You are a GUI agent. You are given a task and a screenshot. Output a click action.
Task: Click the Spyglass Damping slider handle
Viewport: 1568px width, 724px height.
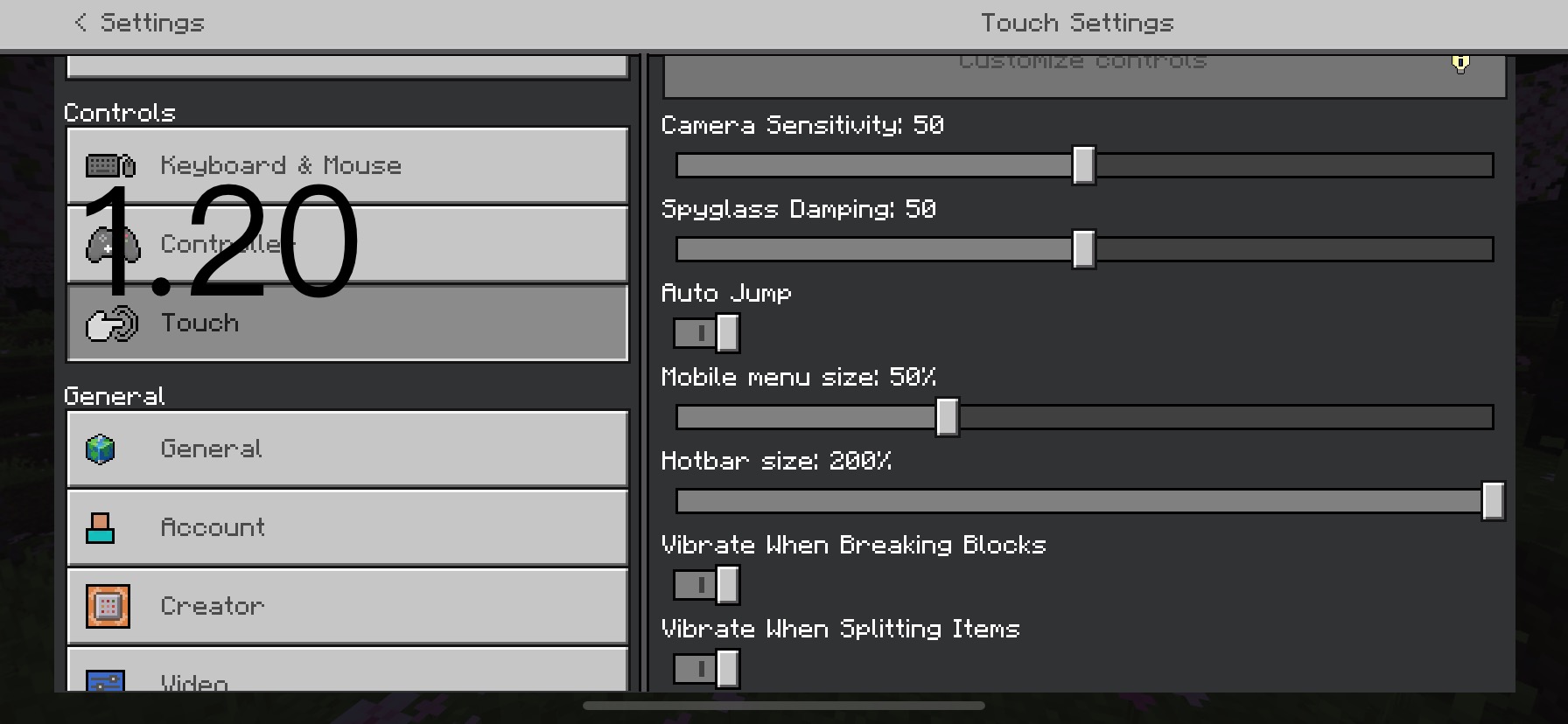point(1083,249)
